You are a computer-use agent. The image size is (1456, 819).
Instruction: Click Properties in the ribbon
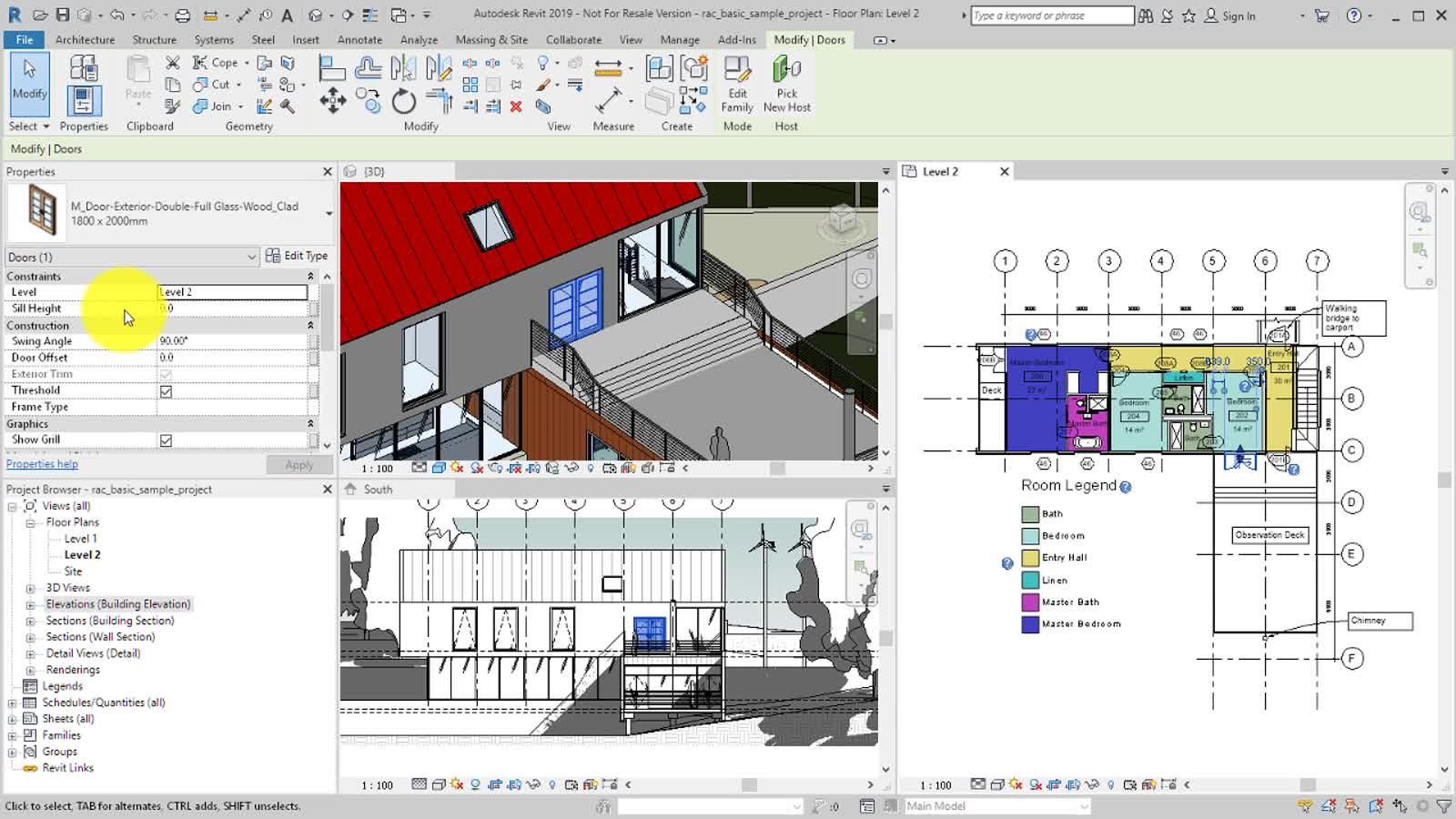[84, 86]
